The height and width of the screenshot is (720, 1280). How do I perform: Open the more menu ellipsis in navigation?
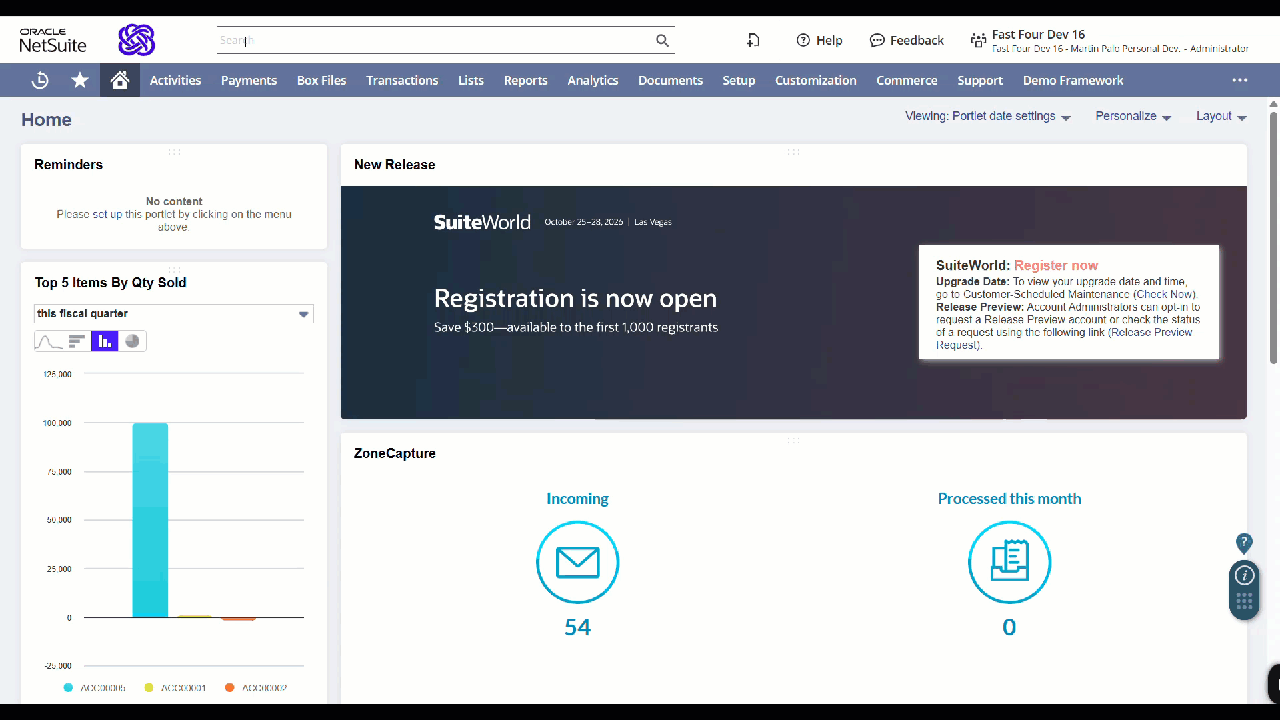tap(1240, 80)
